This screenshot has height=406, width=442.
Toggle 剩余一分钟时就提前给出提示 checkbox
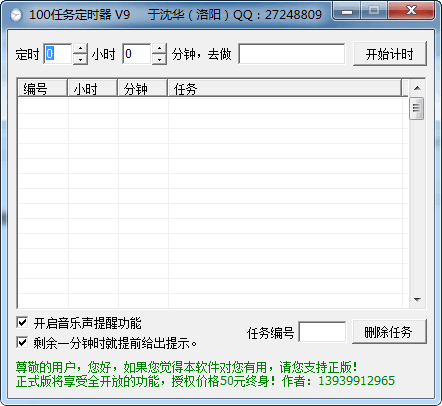tap(22, 343)
